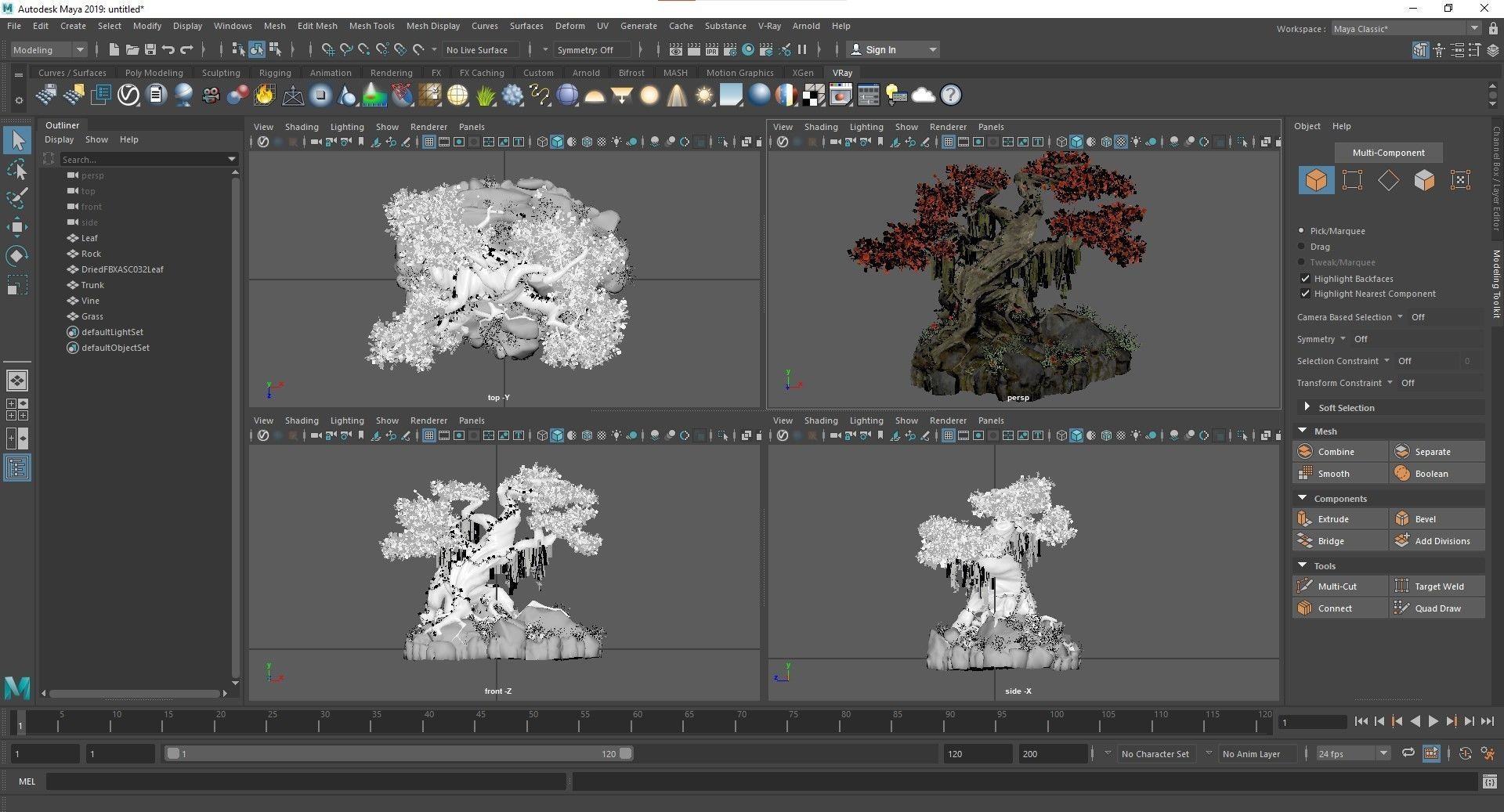Select the arrow Select tool in toolbox
Viewport: 1504px width, 812px height.
(x=17, y=141)
